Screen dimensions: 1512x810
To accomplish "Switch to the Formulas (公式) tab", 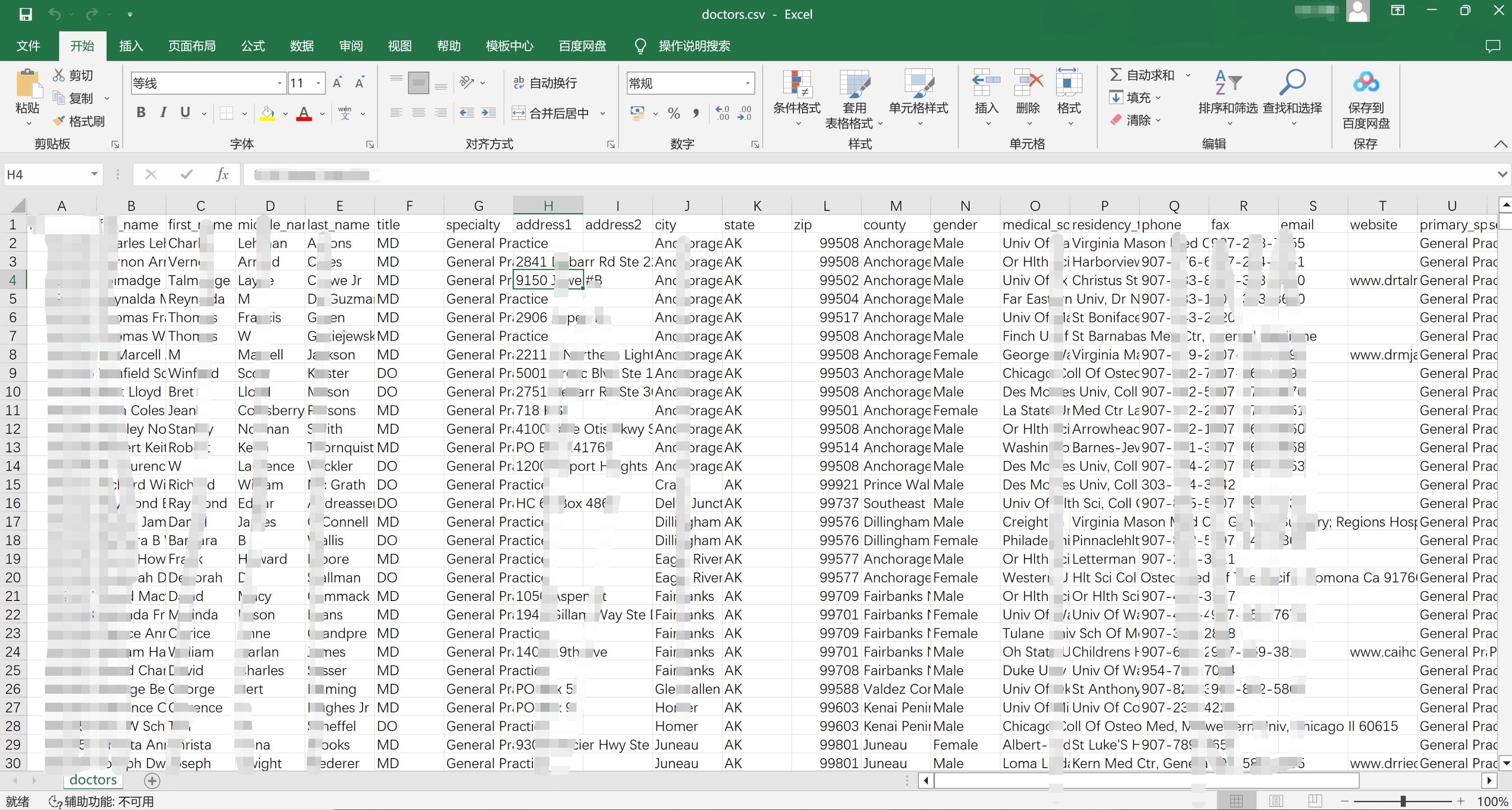I will 253,46.
